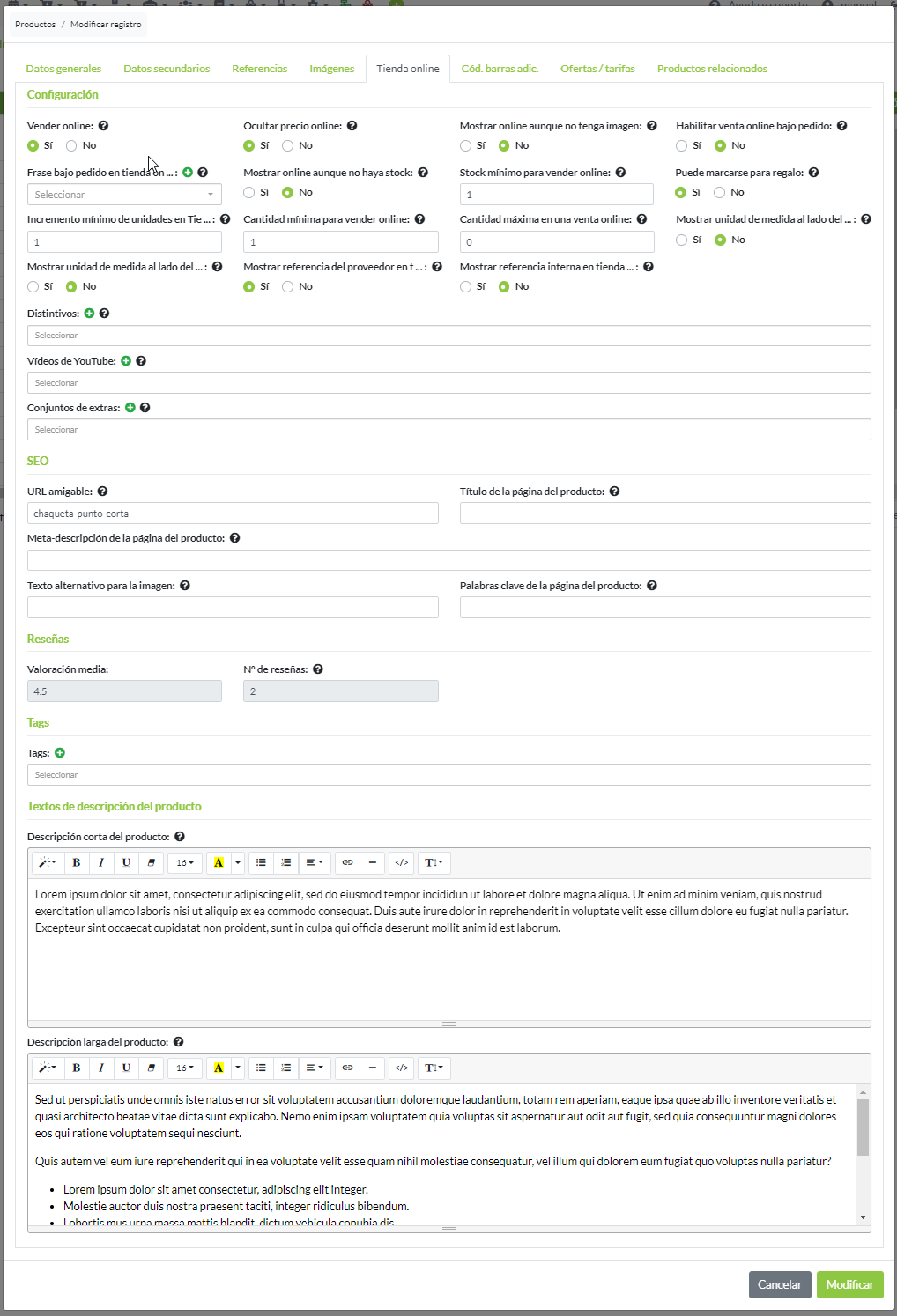Open font size dropdown in short description toolbar
This screenshot has height=1316, width=897.
click(184, 863)
